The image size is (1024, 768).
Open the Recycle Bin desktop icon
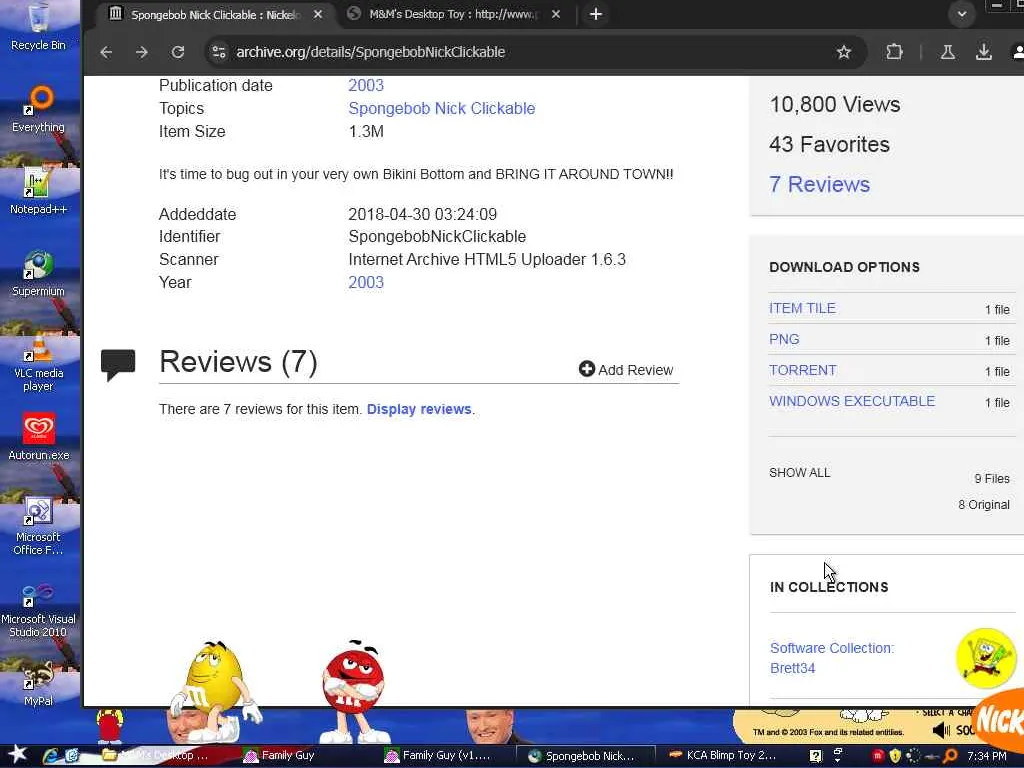pos(39,26)
